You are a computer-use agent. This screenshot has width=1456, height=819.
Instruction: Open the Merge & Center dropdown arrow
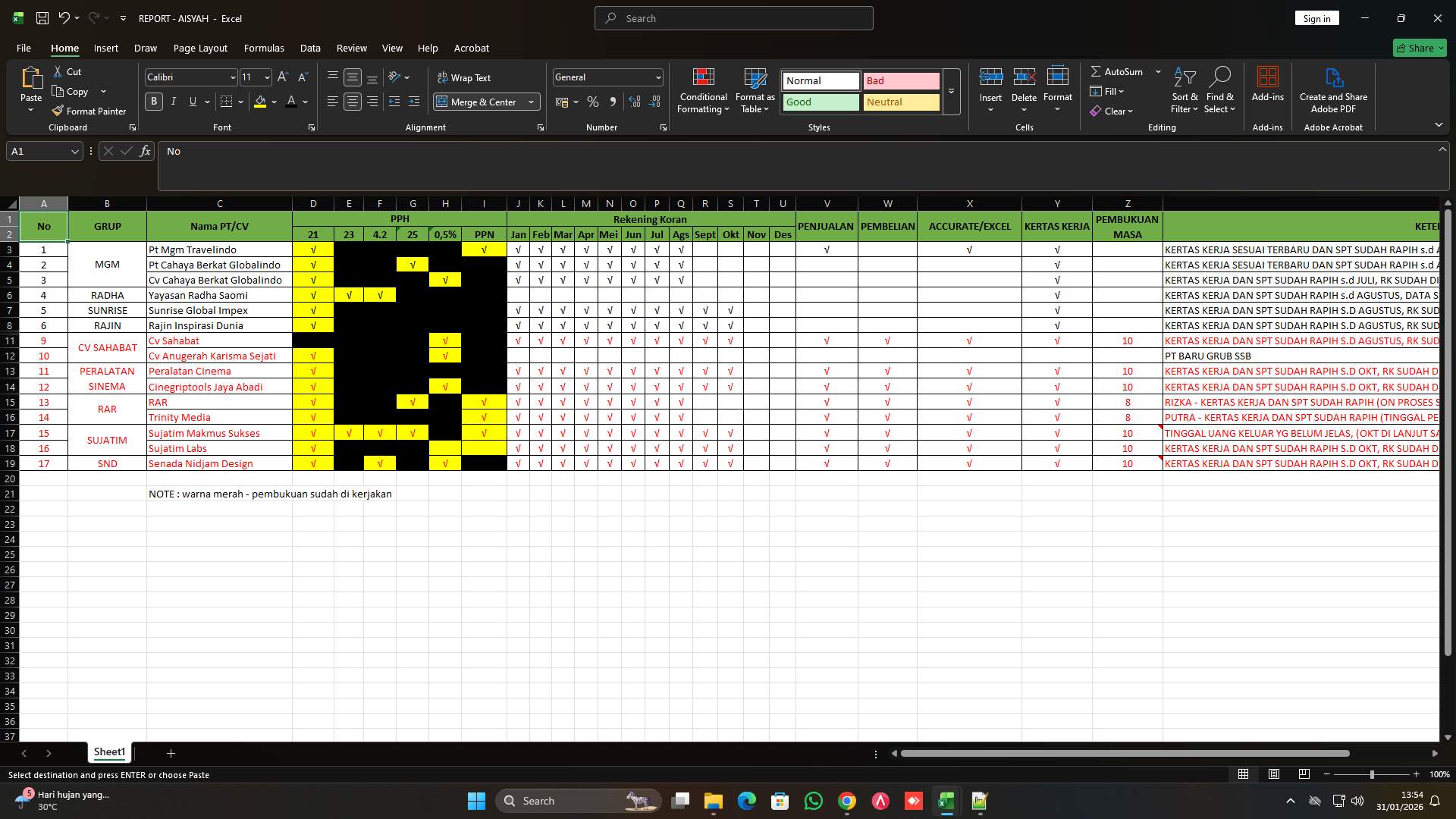[531, 102]
